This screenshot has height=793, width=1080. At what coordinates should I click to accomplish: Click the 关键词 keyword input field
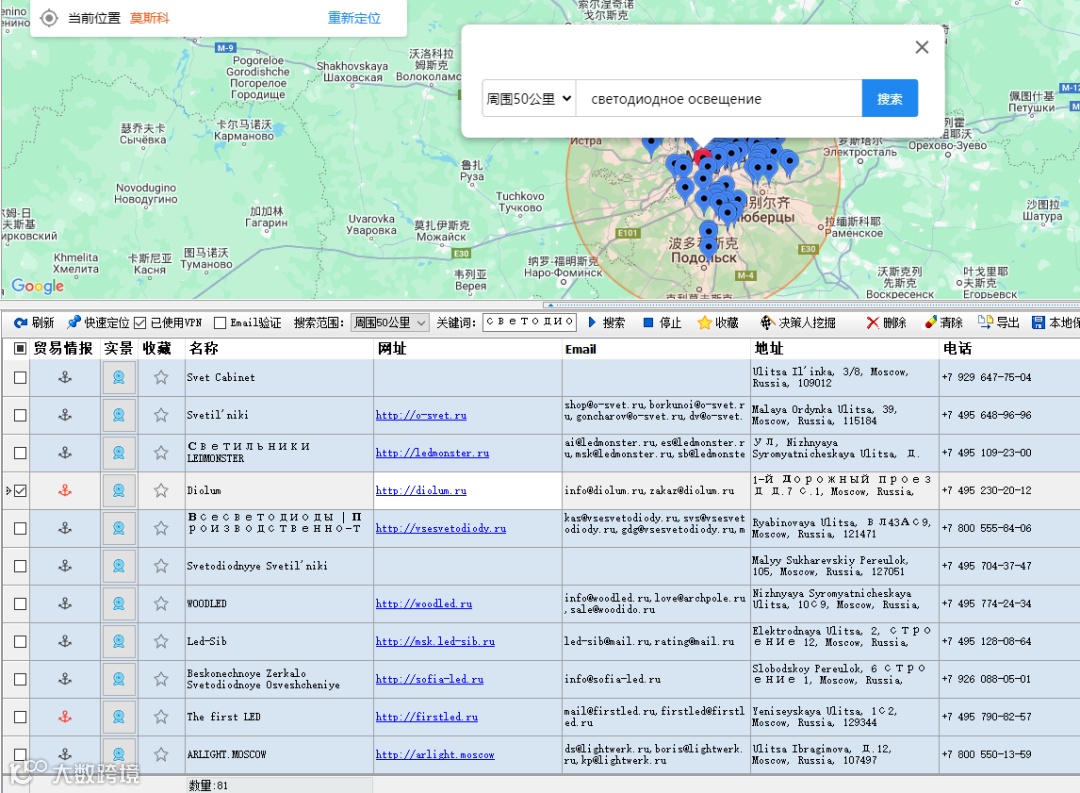(x=530, y=322)
